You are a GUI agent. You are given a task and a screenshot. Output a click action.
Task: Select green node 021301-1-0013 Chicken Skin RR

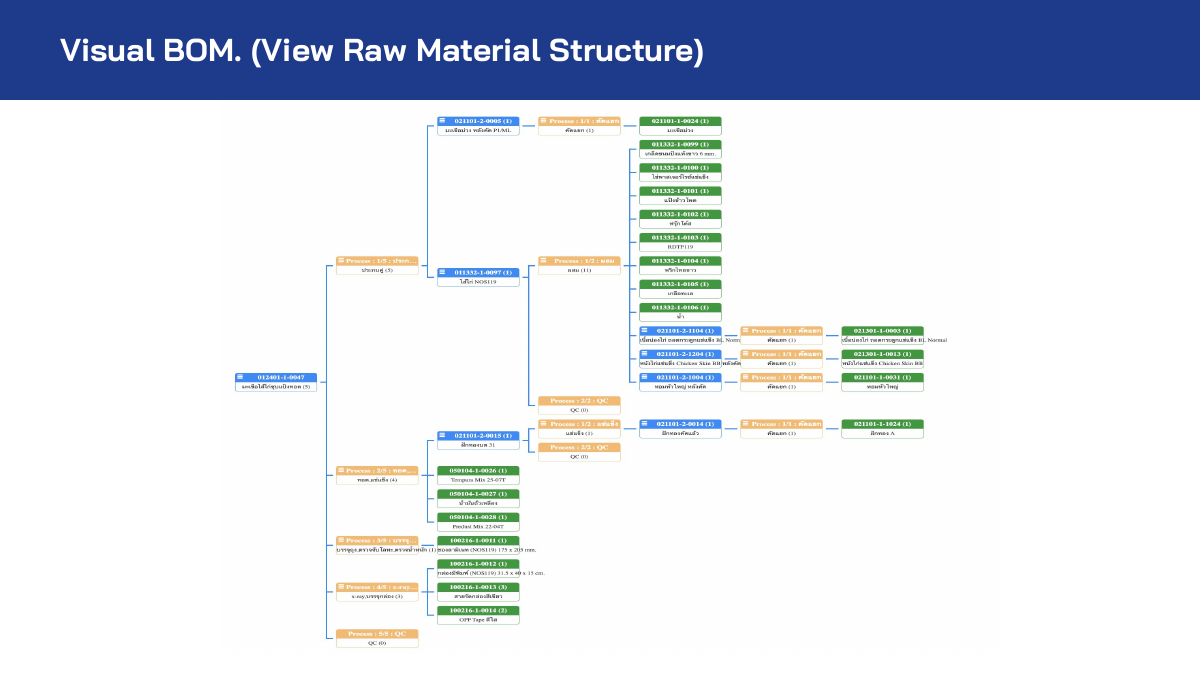(882, 359)
